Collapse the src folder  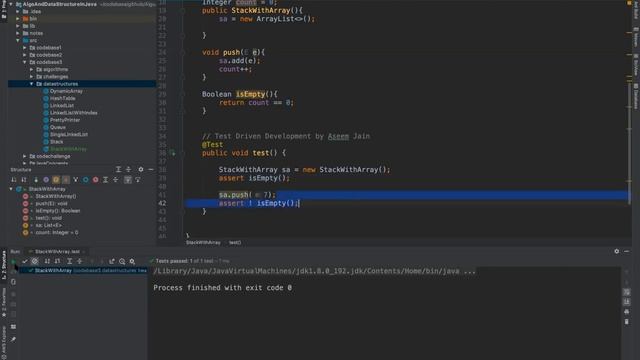point(18,40)
